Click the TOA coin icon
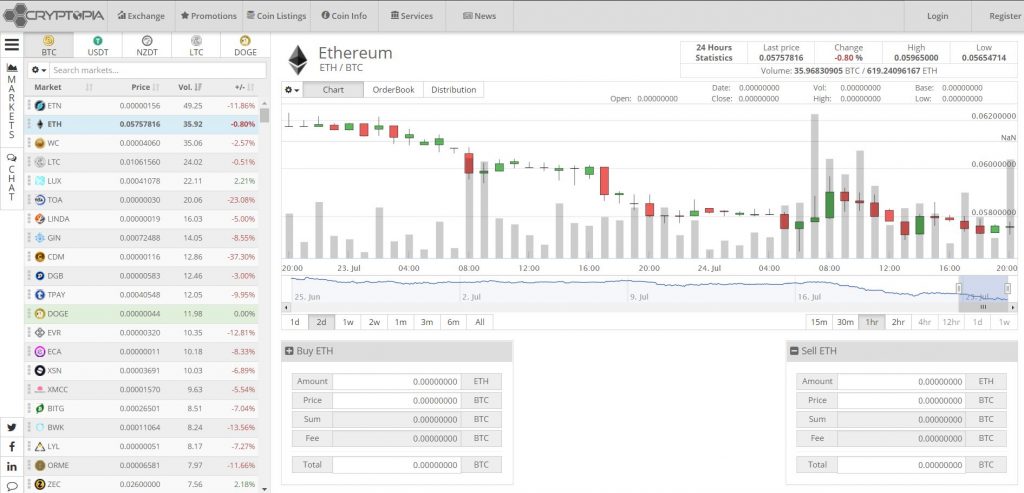 40,200
